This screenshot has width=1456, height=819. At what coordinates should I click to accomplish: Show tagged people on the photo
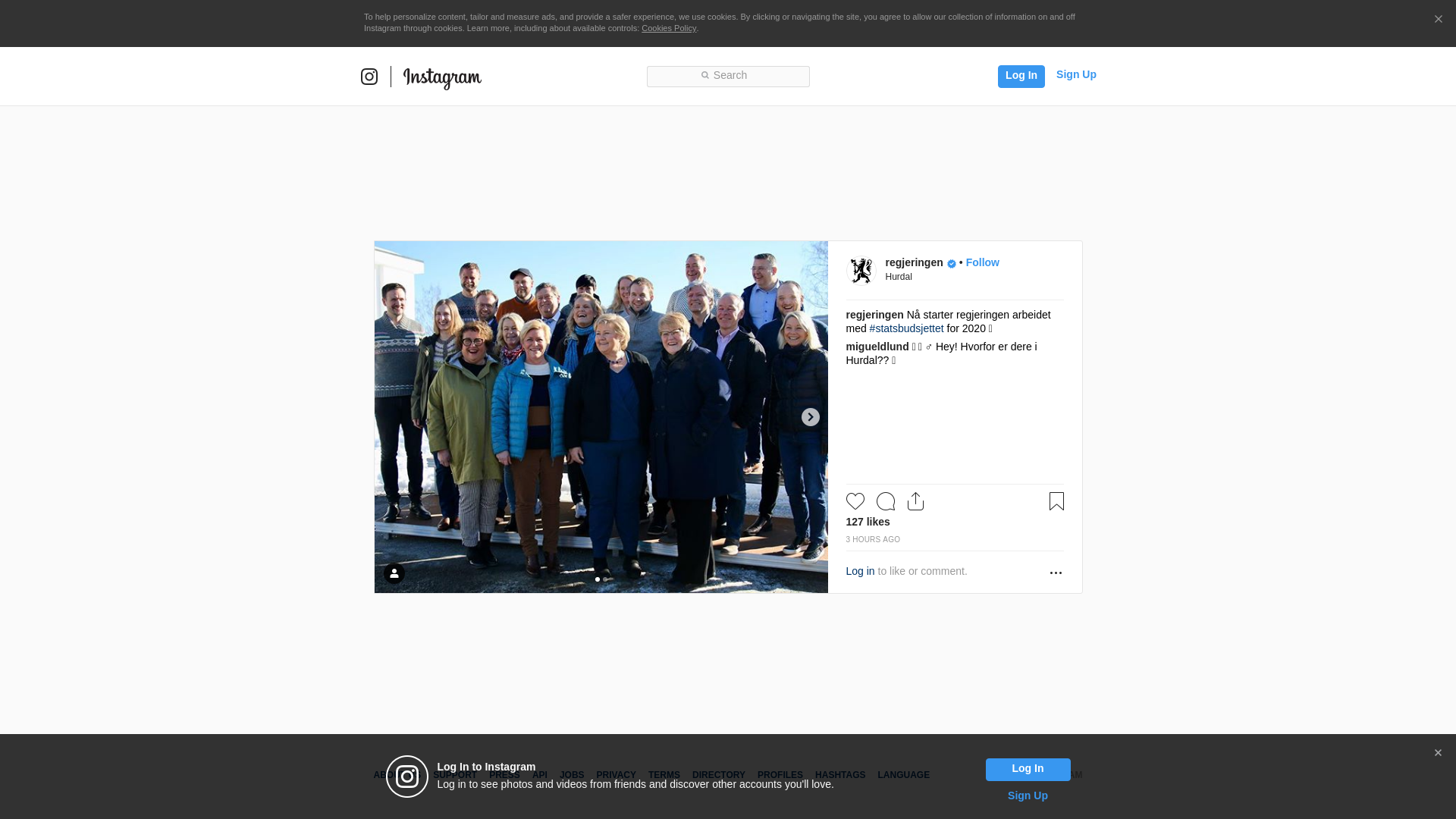[x=394, y=573]
